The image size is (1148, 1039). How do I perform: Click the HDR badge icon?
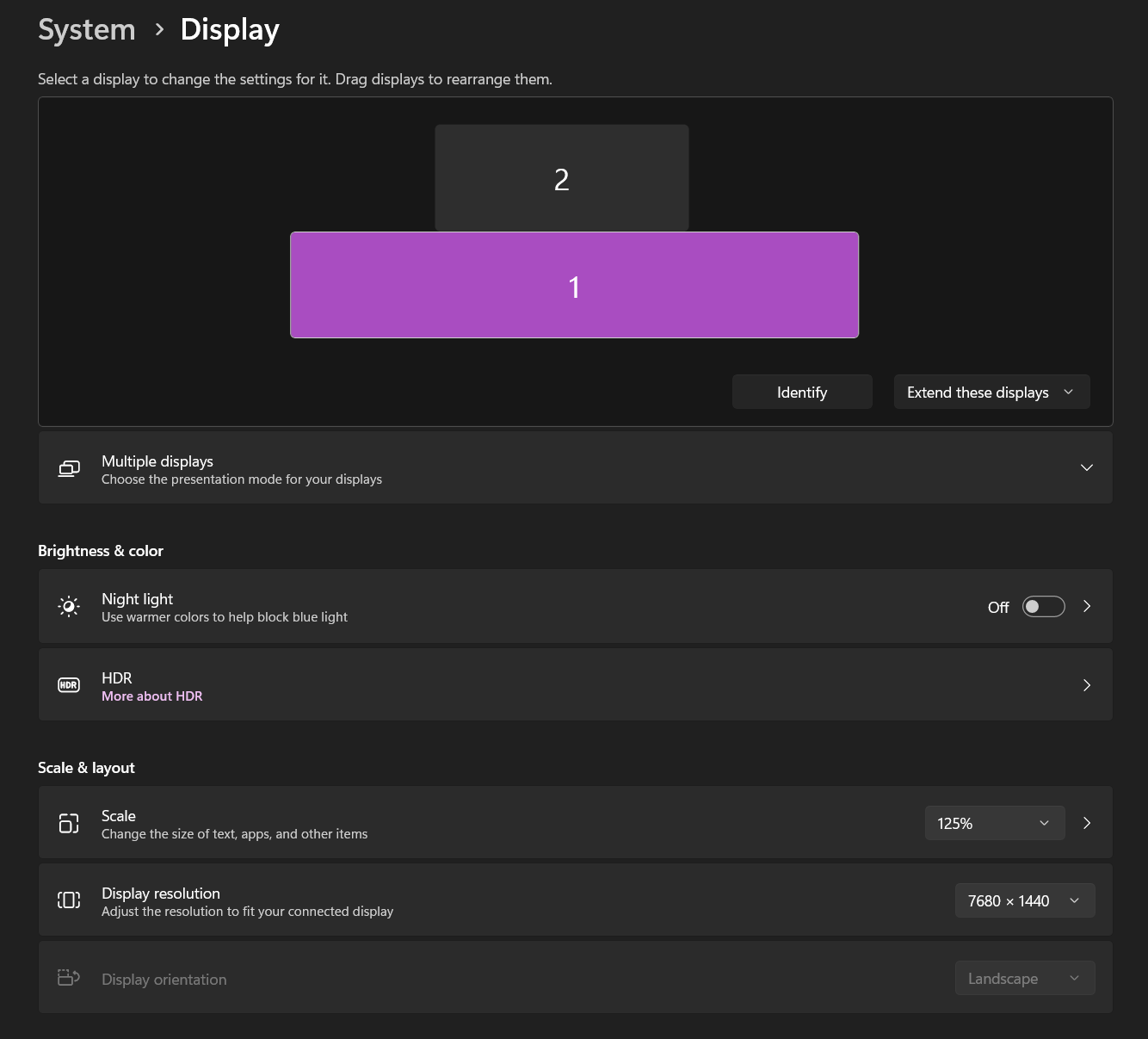point(69,685)
